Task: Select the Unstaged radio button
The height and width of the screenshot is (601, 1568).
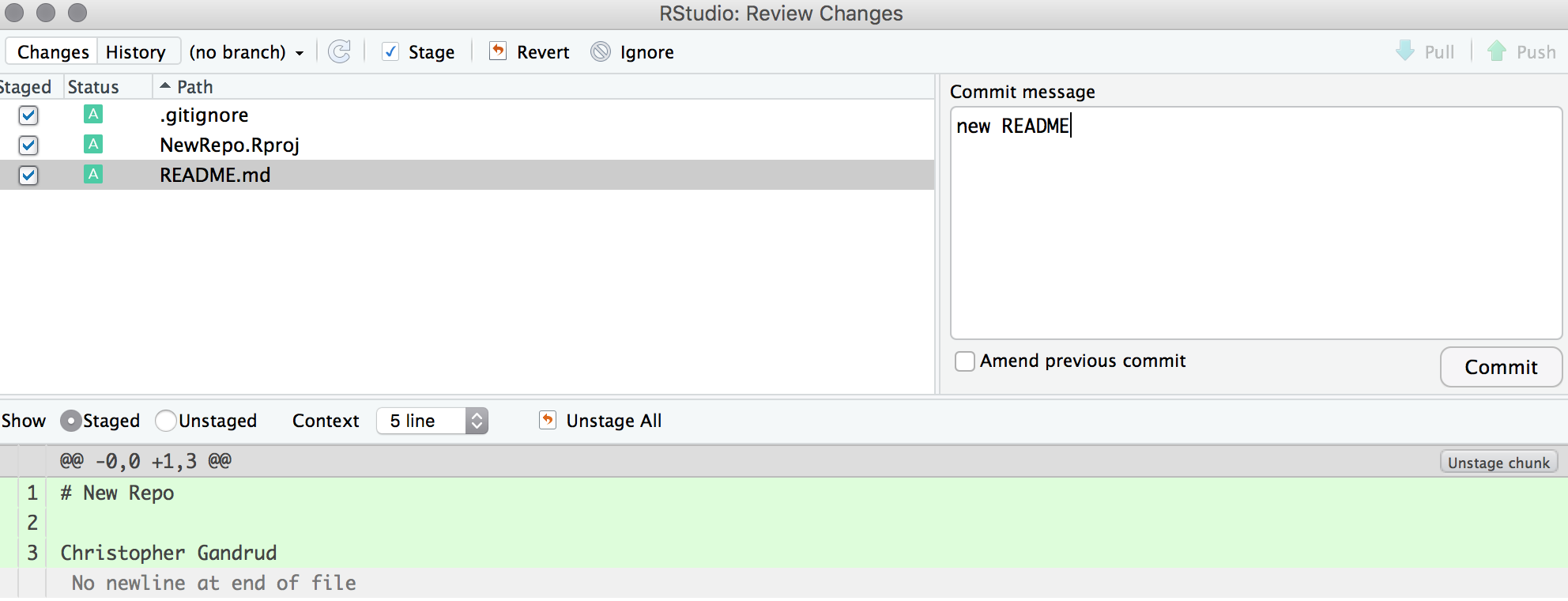Action: (166, 421)
